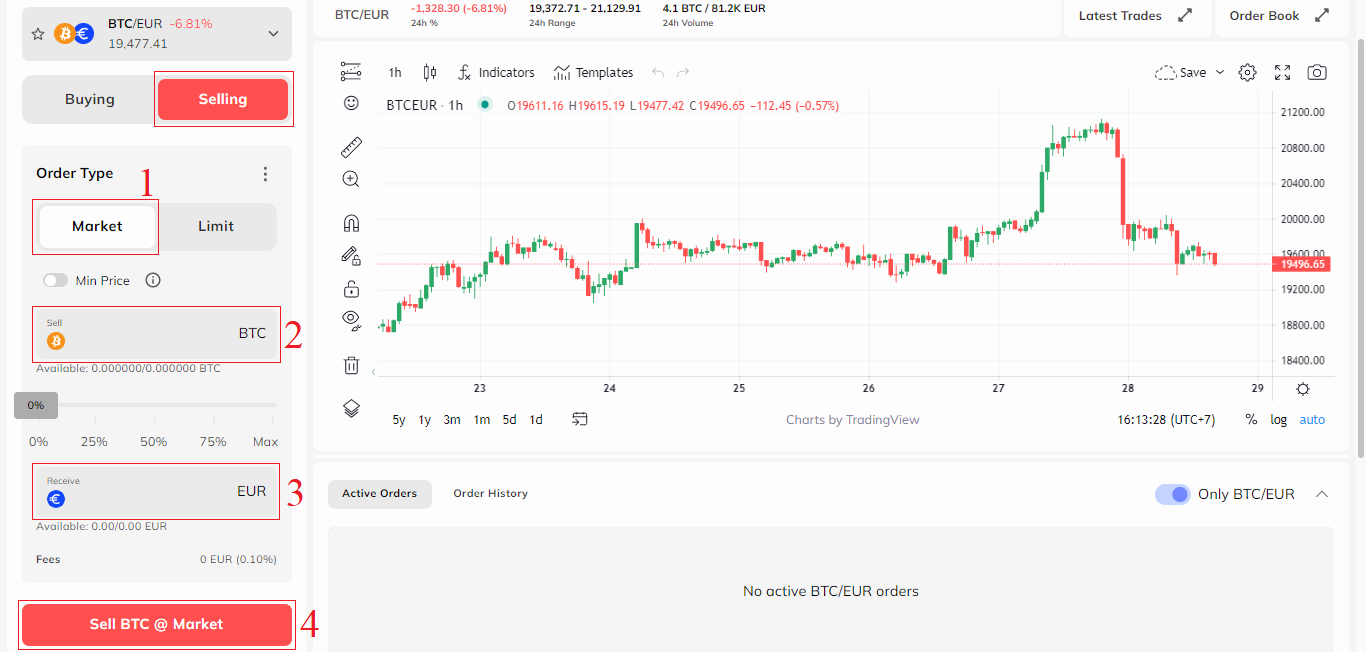Open chart settings via the gear icon
This screenshot has width=1366, height=652.
click(1247, 71)
